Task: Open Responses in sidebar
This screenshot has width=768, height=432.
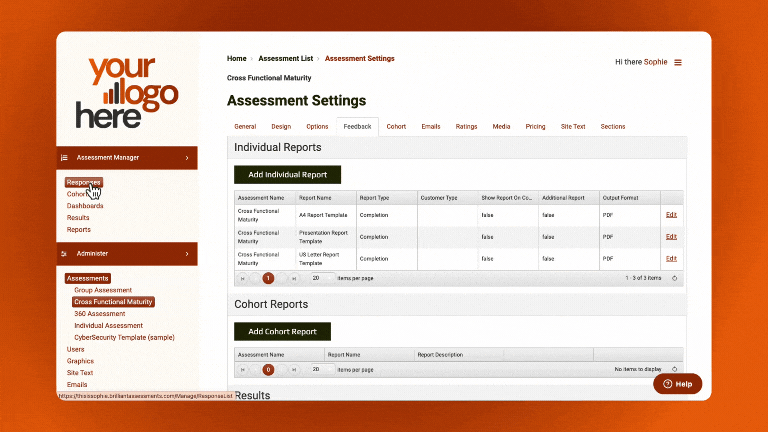Action: point(84,182)
